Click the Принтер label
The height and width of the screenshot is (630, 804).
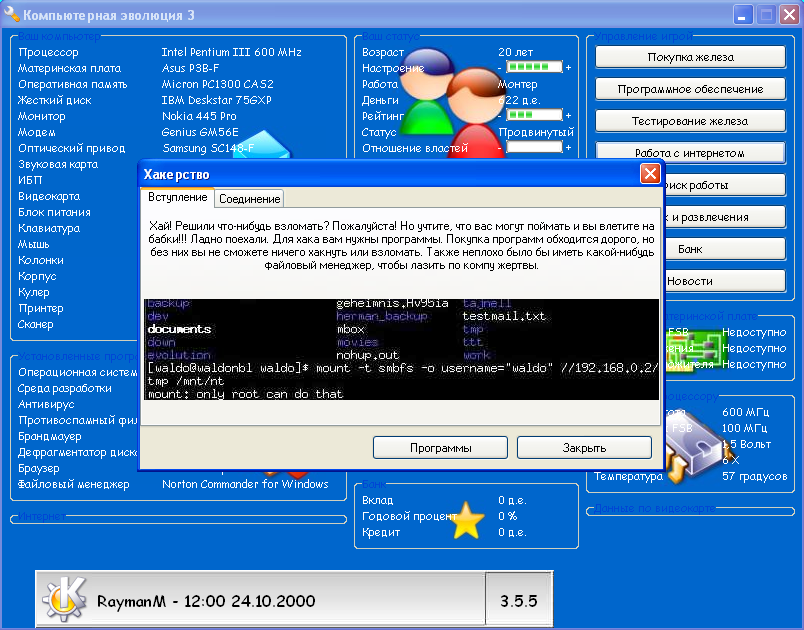(41, 308)
